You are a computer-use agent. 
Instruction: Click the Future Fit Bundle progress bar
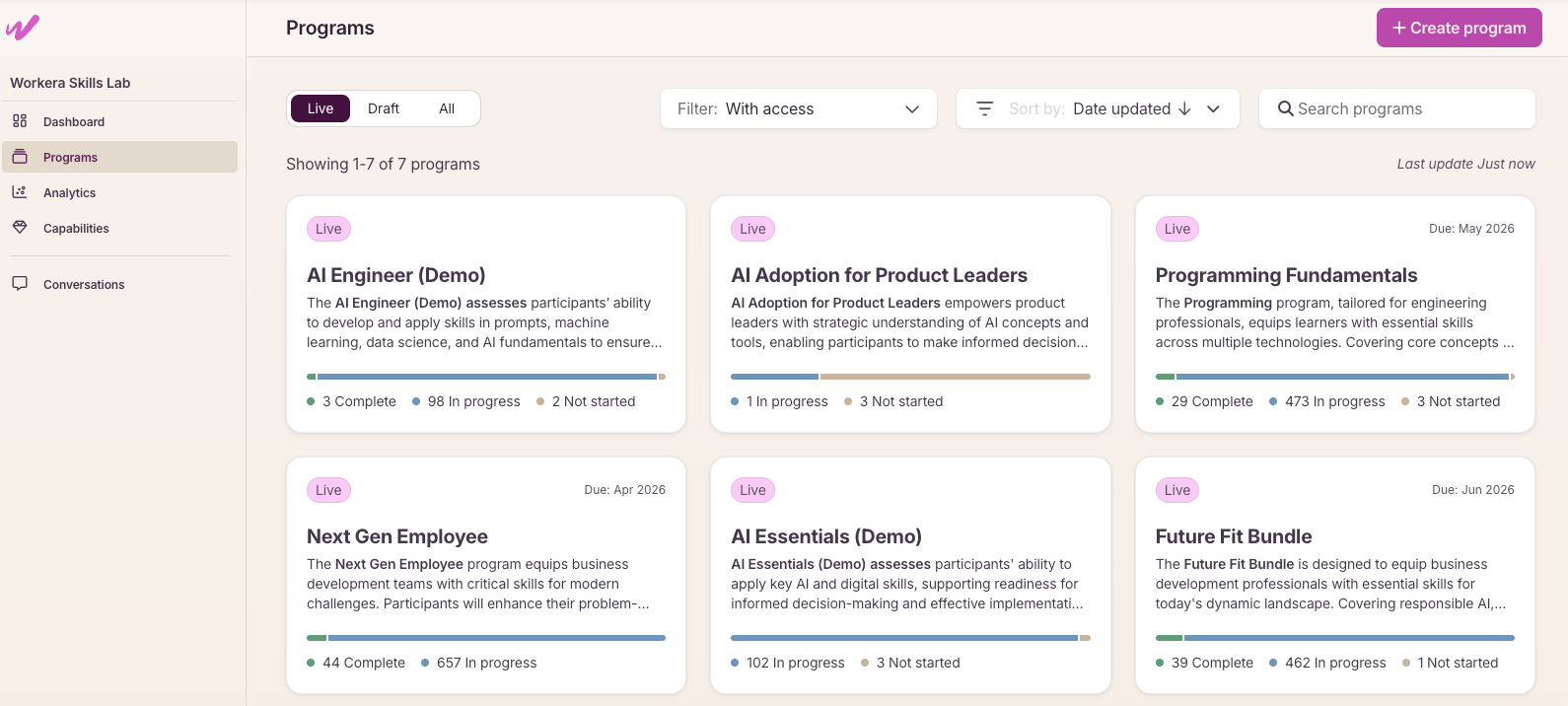(x=1335, y=638)
